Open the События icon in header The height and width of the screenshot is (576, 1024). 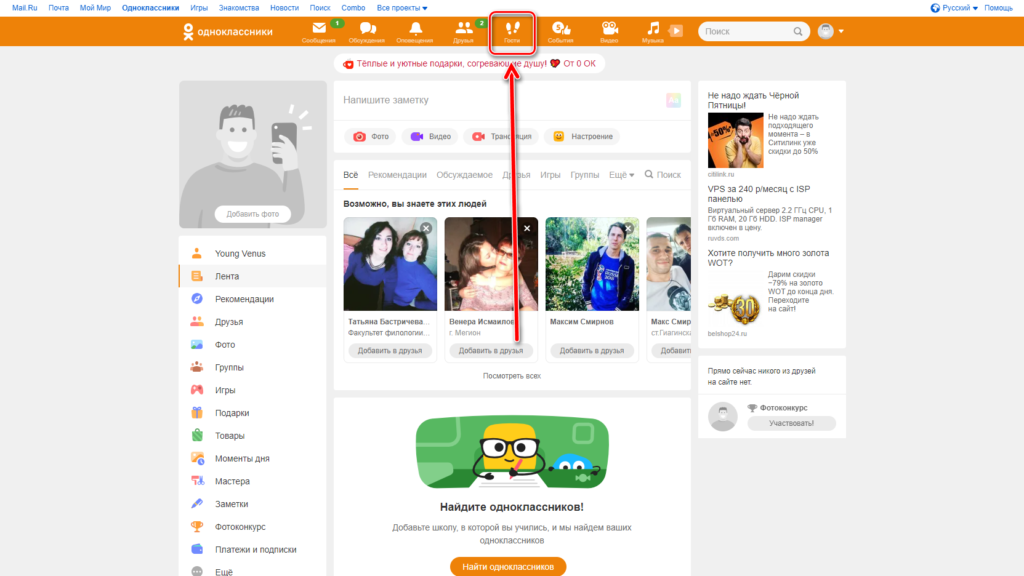[560, 31]
